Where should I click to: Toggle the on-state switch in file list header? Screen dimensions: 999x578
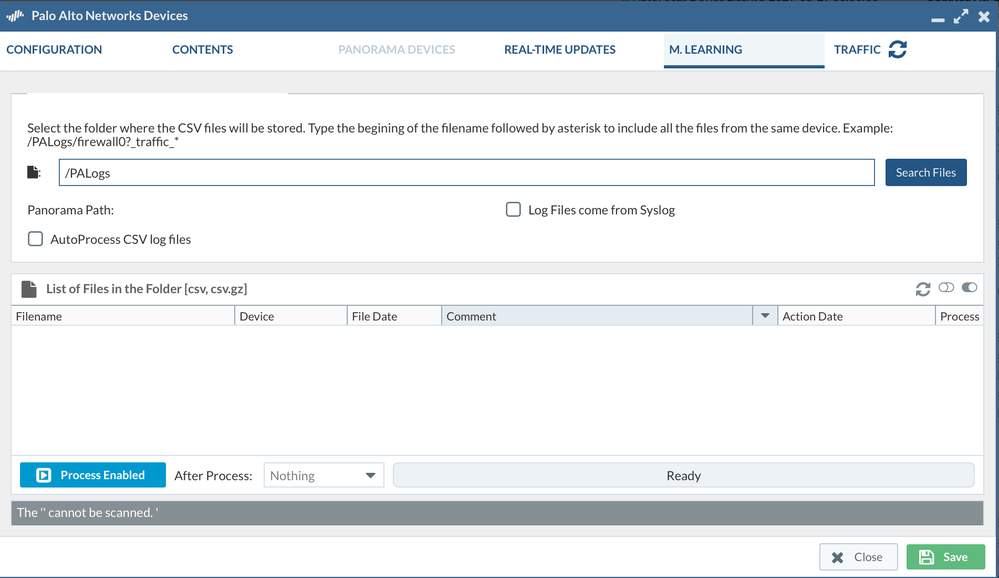[x=969, y=288]
